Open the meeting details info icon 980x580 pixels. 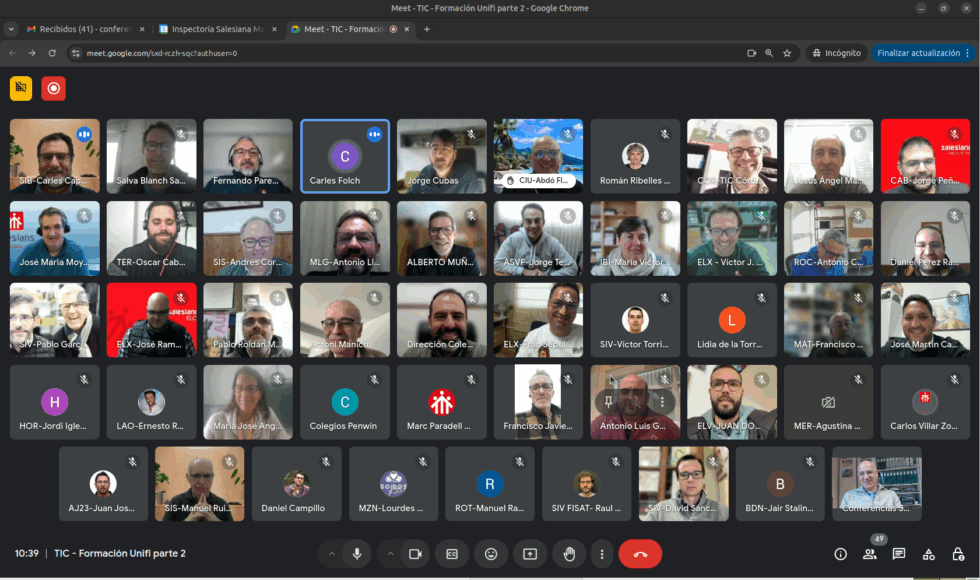(840, 554)
